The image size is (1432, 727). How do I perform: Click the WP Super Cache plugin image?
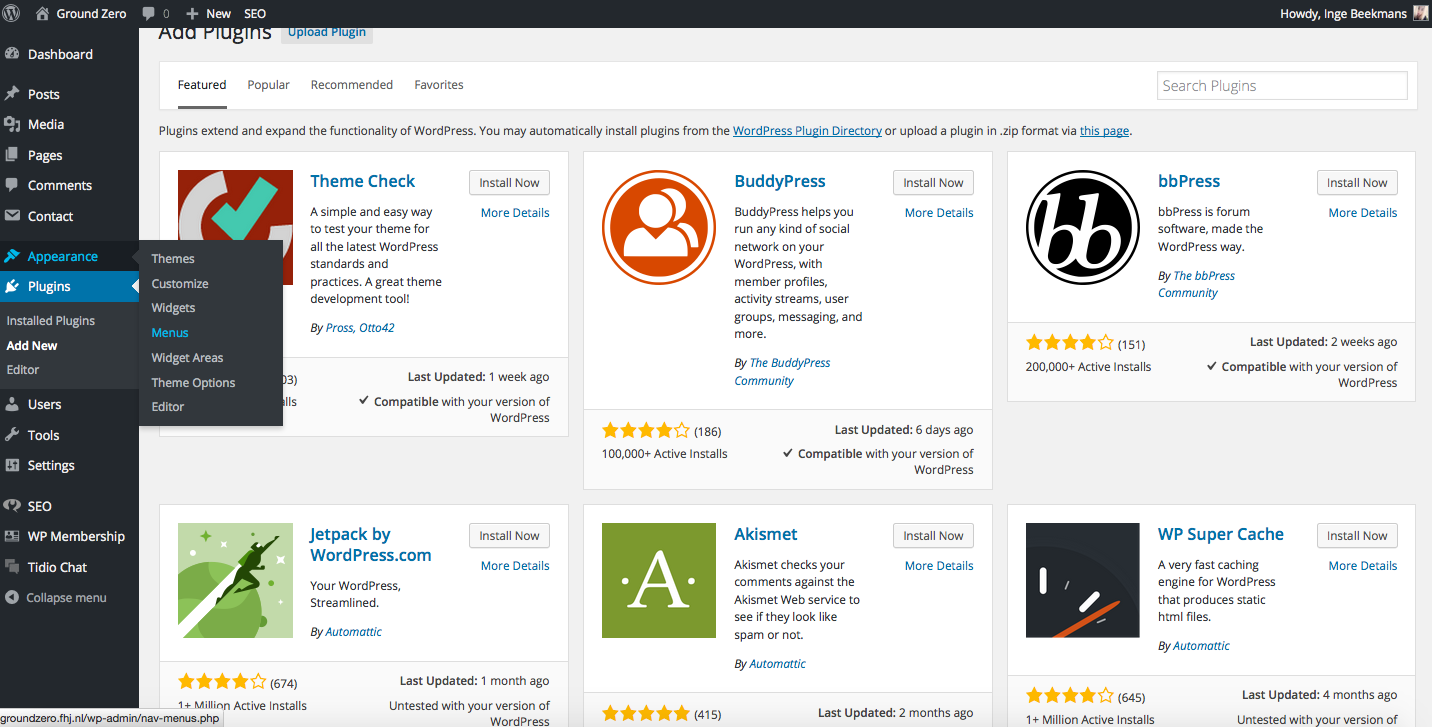(x=1083, y=580)
